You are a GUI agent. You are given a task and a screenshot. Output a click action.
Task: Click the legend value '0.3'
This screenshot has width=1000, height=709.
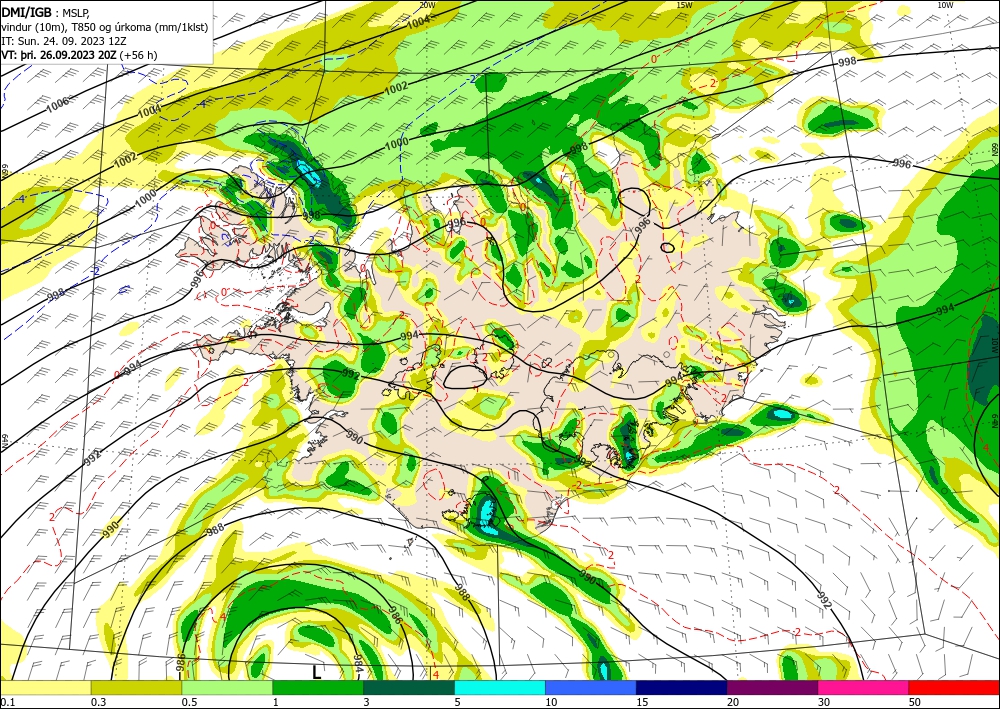tap(98, 702)
